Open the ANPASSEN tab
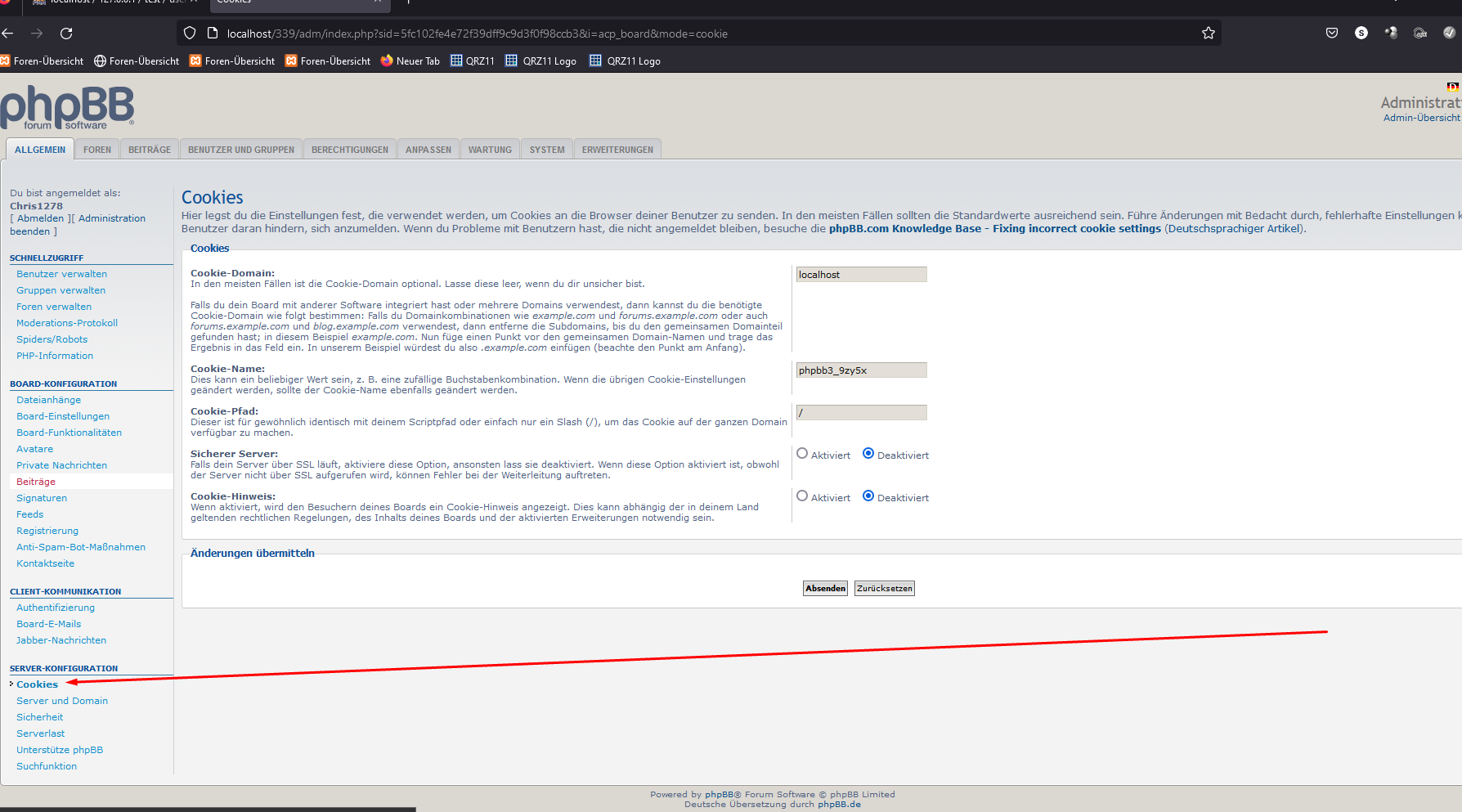The width and height of the screenshot is (1462, 812). click(x=428, y=150)
